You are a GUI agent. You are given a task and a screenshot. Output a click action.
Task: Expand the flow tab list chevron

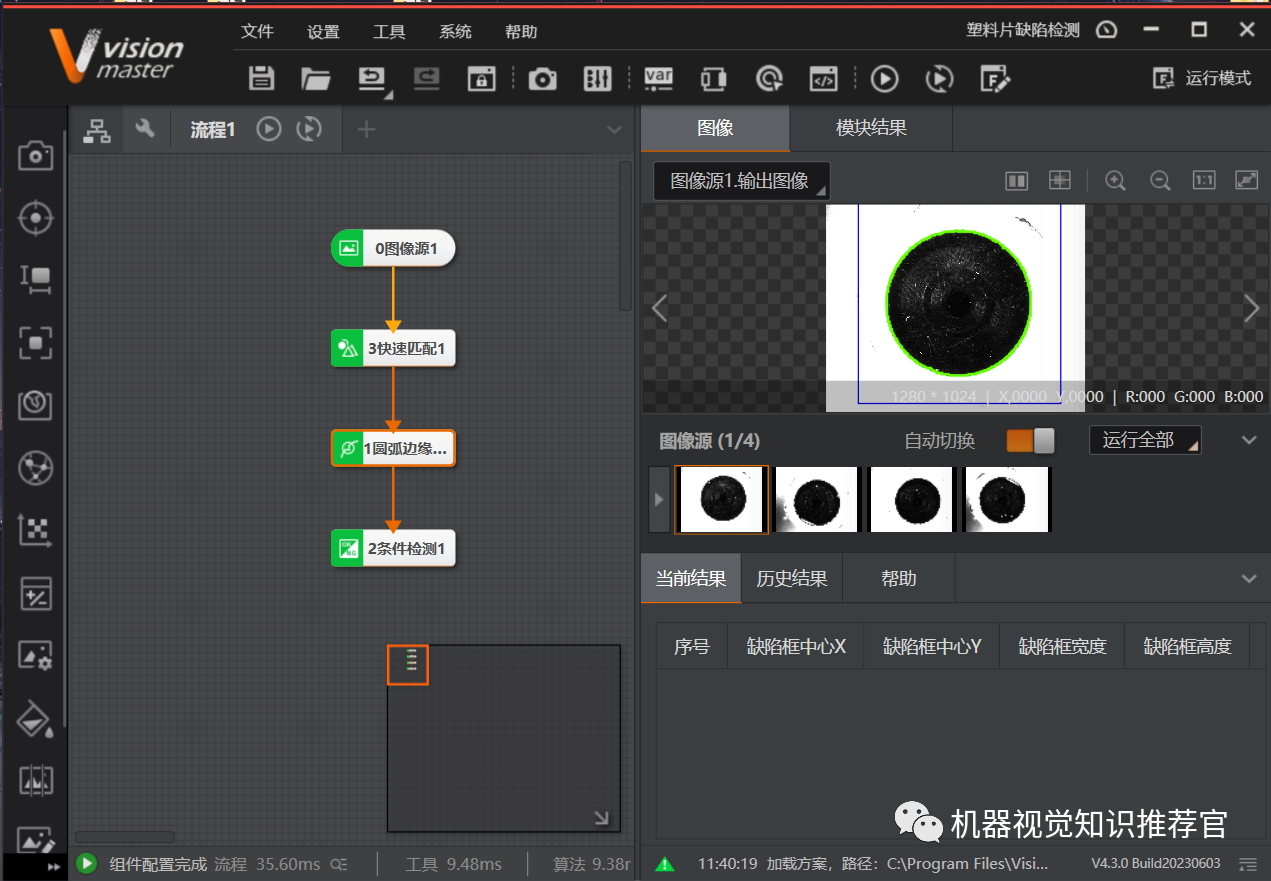[x=615, y=130]
